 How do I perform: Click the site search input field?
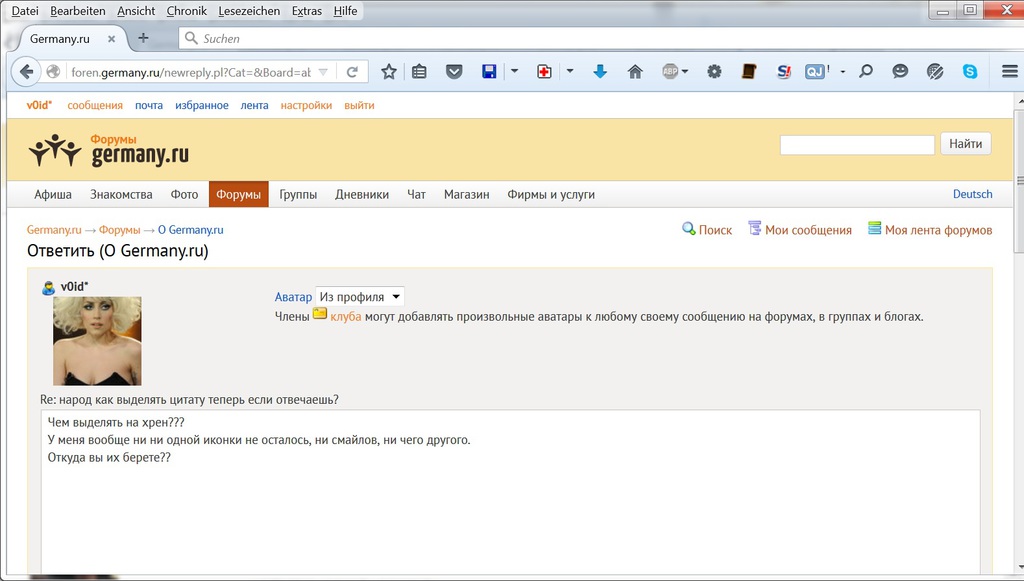coord(857,145)
